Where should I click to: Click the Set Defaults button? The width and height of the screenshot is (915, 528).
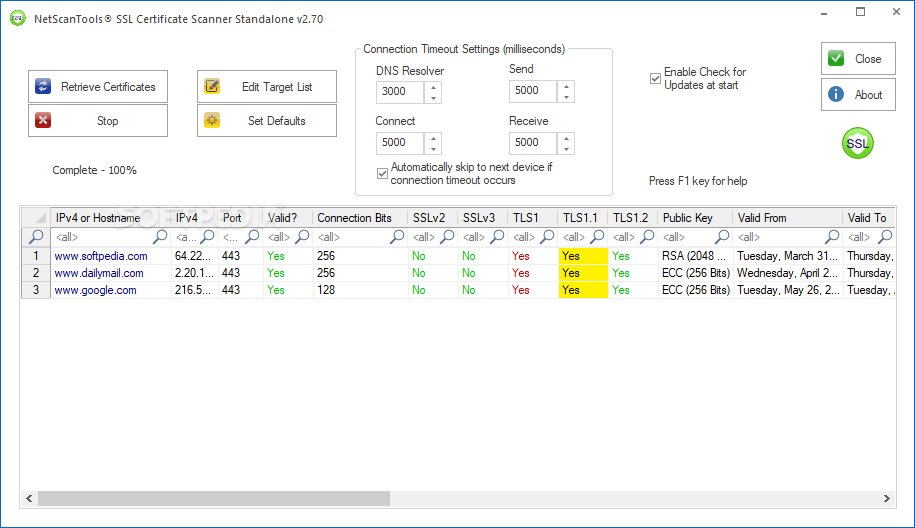coord(267,121)
